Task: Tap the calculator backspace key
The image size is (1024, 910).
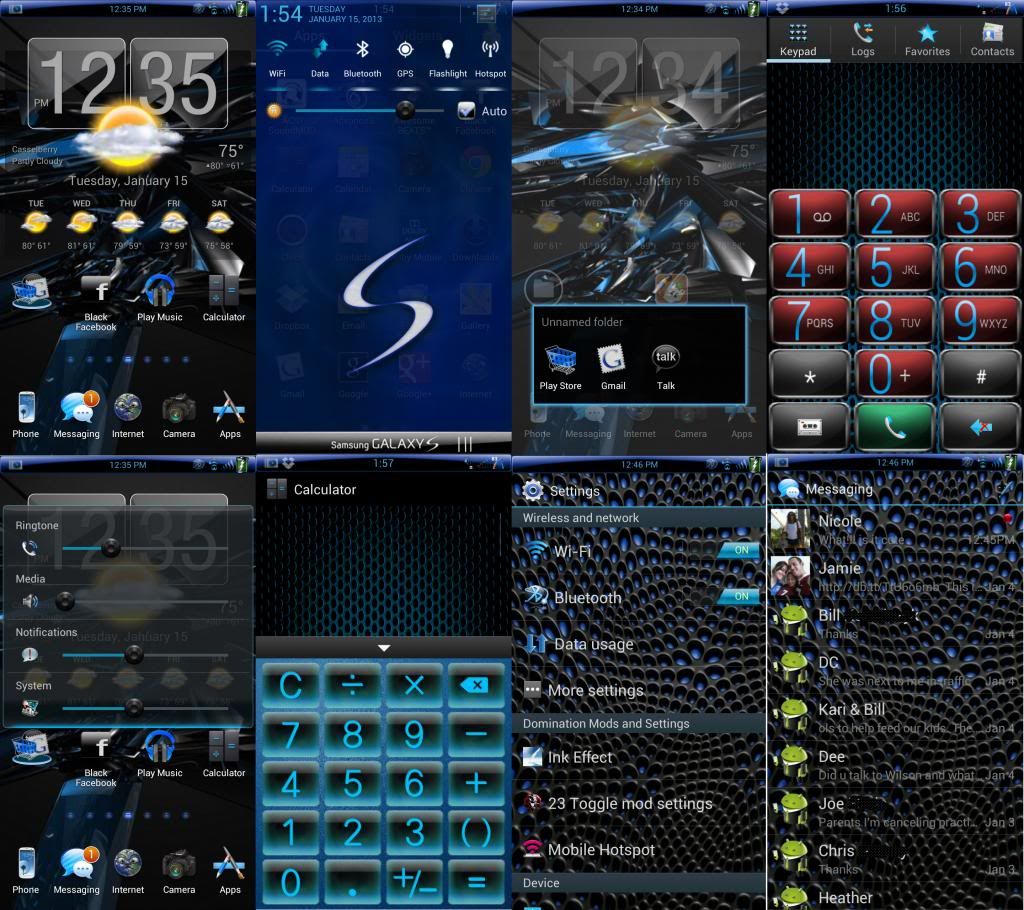Action: [x=476, y=686]
